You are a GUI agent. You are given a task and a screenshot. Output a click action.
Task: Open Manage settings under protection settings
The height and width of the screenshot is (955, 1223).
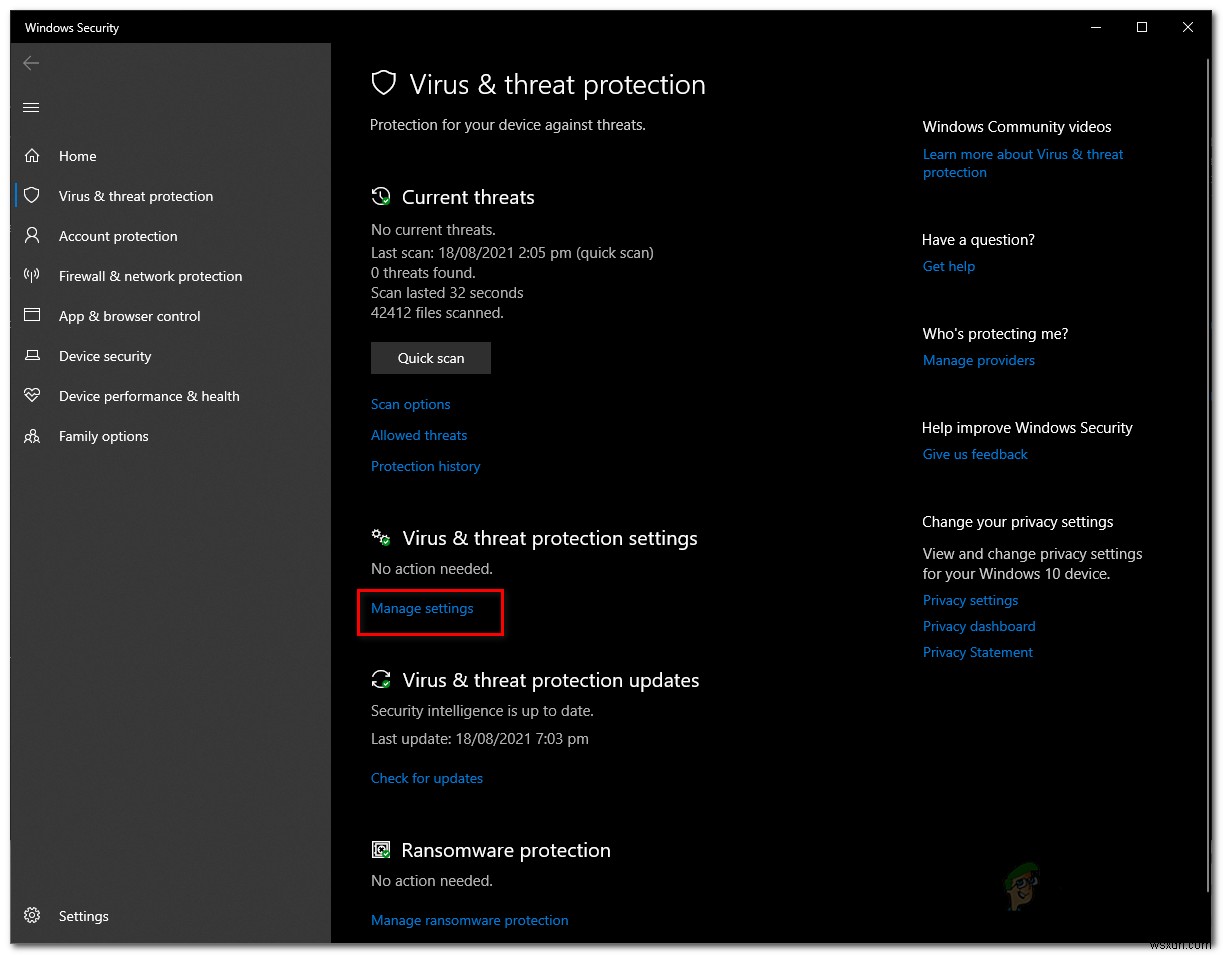tap(421, 608)
